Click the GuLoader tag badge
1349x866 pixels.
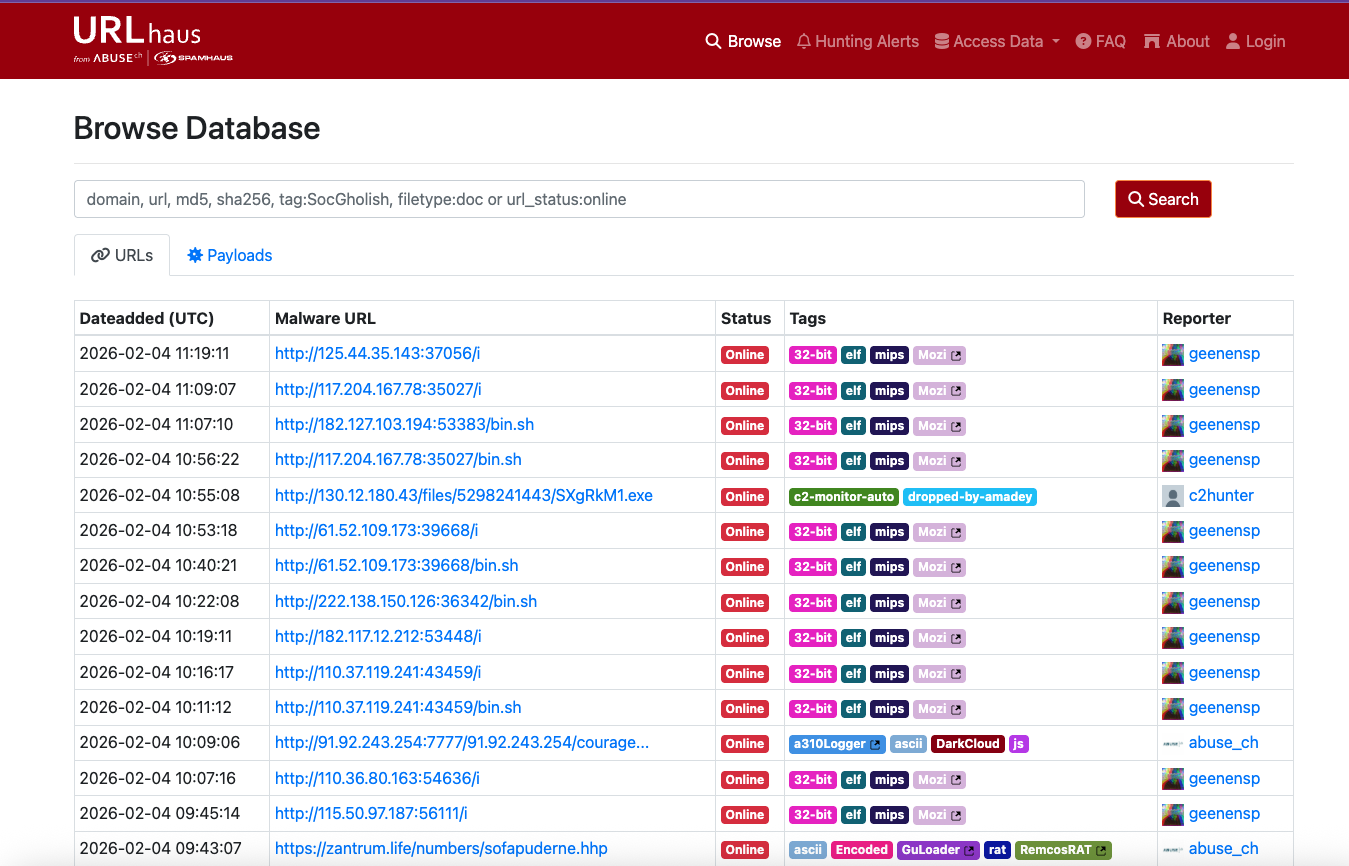[x=938, y=850]
